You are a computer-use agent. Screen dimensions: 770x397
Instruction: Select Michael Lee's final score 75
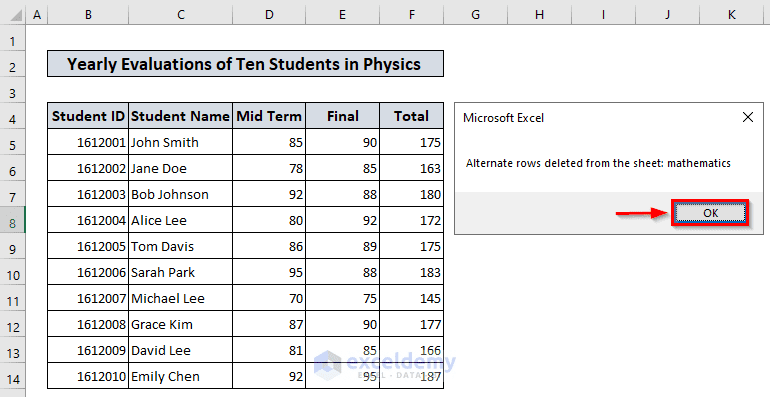pyautogui.click(x=342, y=298)
